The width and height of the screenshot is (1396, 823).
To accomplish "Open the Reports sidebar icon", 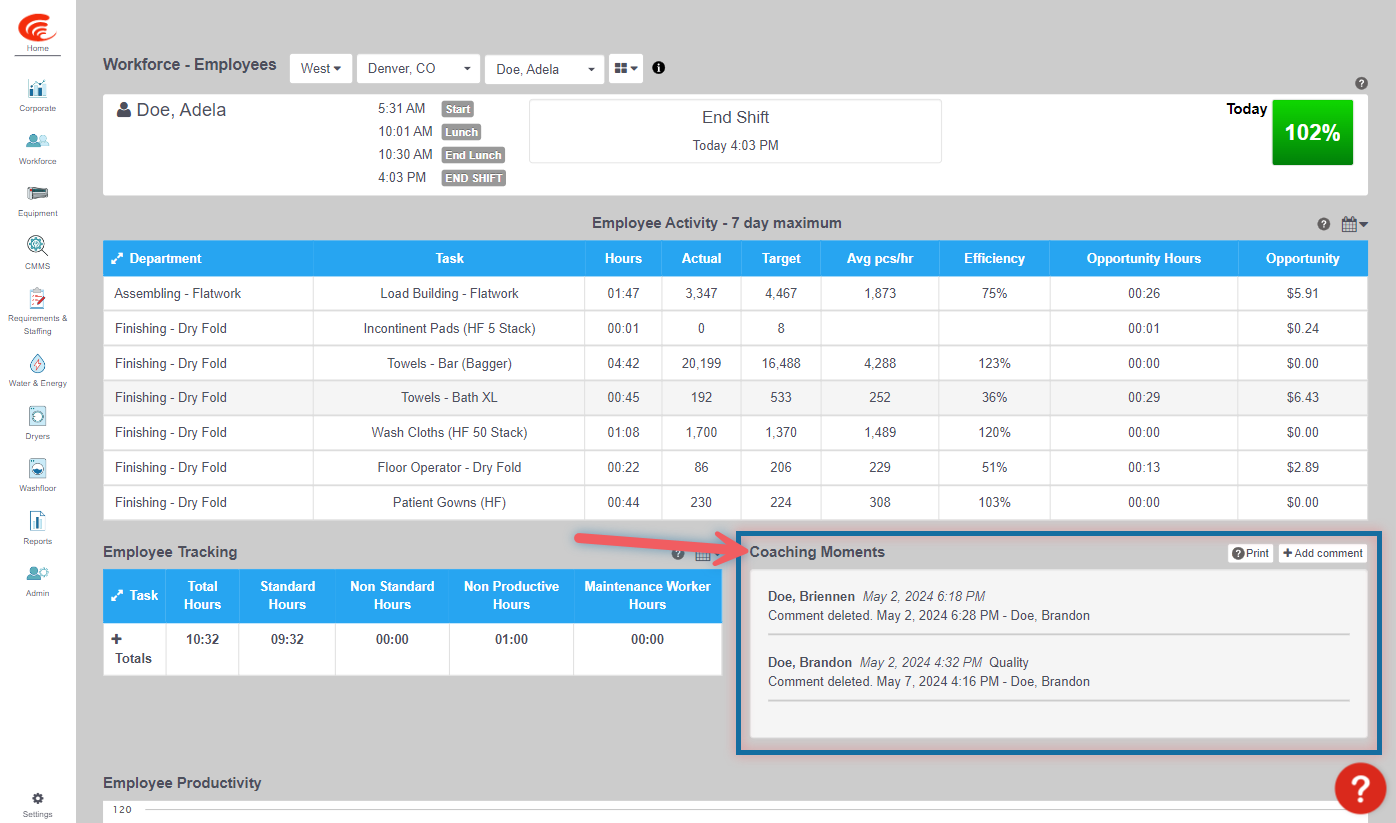I will [x=37, y=528].
